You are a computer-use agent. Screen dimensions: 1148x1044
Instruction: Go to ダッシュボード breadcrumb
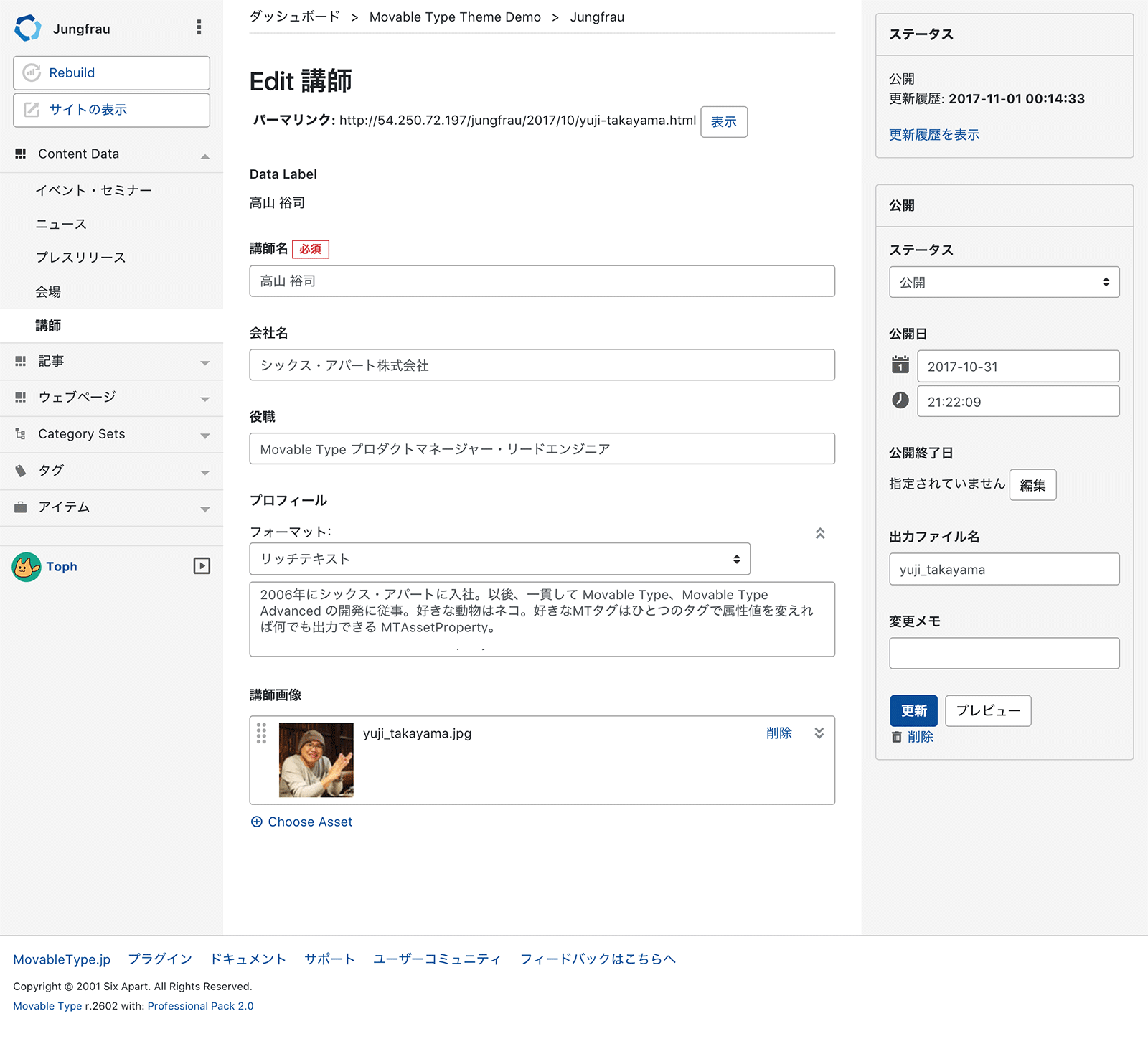coord(295,17)
